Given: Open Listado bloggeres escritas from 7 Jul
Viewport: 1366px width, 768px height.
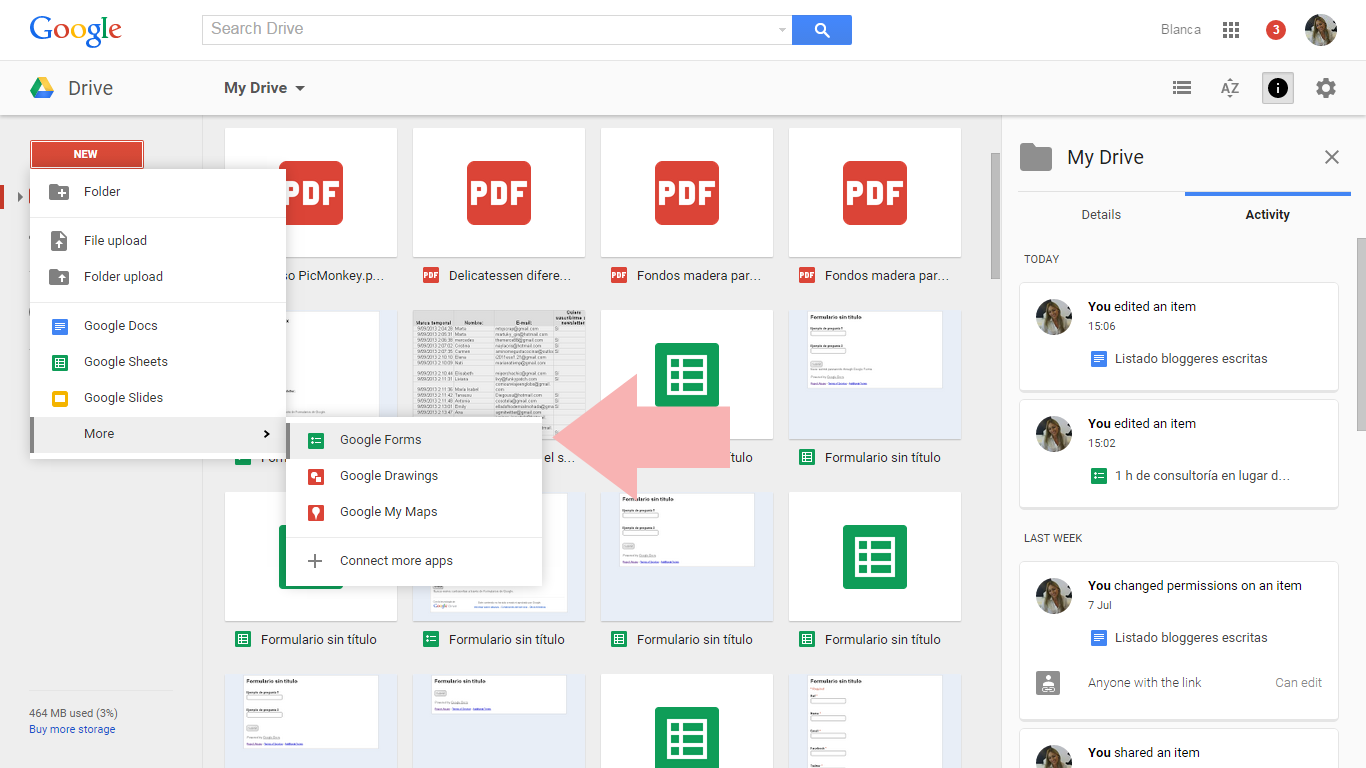Looking at the screenshot, I should click(1191, 637).
